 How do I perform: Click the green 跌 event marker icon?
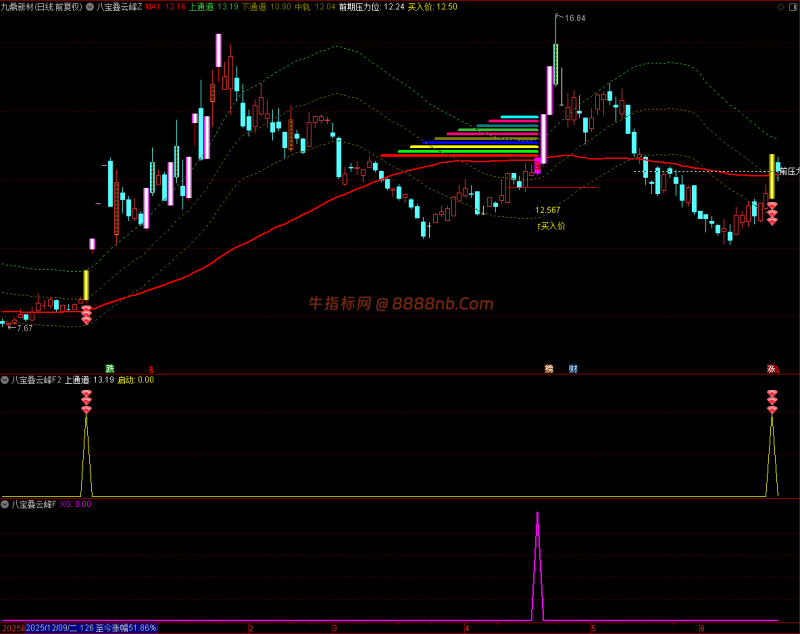[110, 368]
